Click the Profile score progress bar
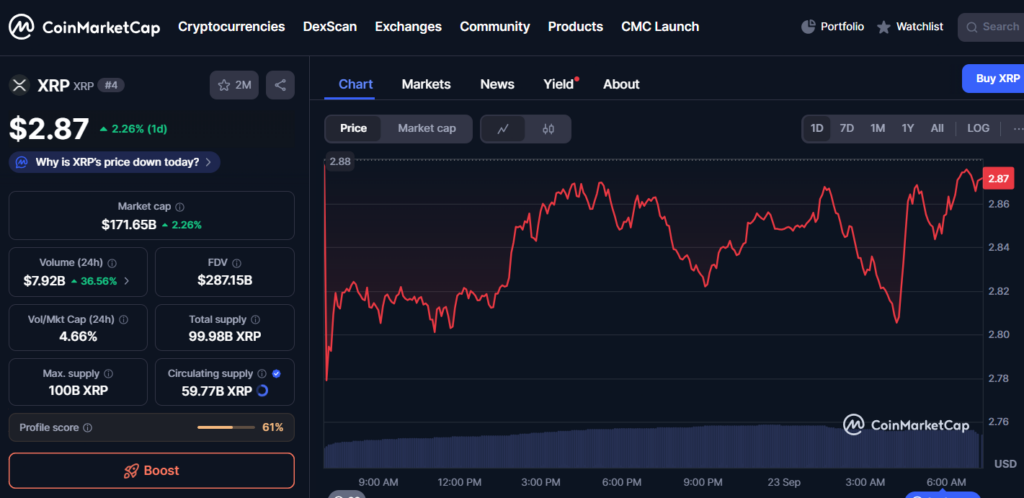Image resolution: width=1024 pixels, height=498 pixels. point(226,428)
